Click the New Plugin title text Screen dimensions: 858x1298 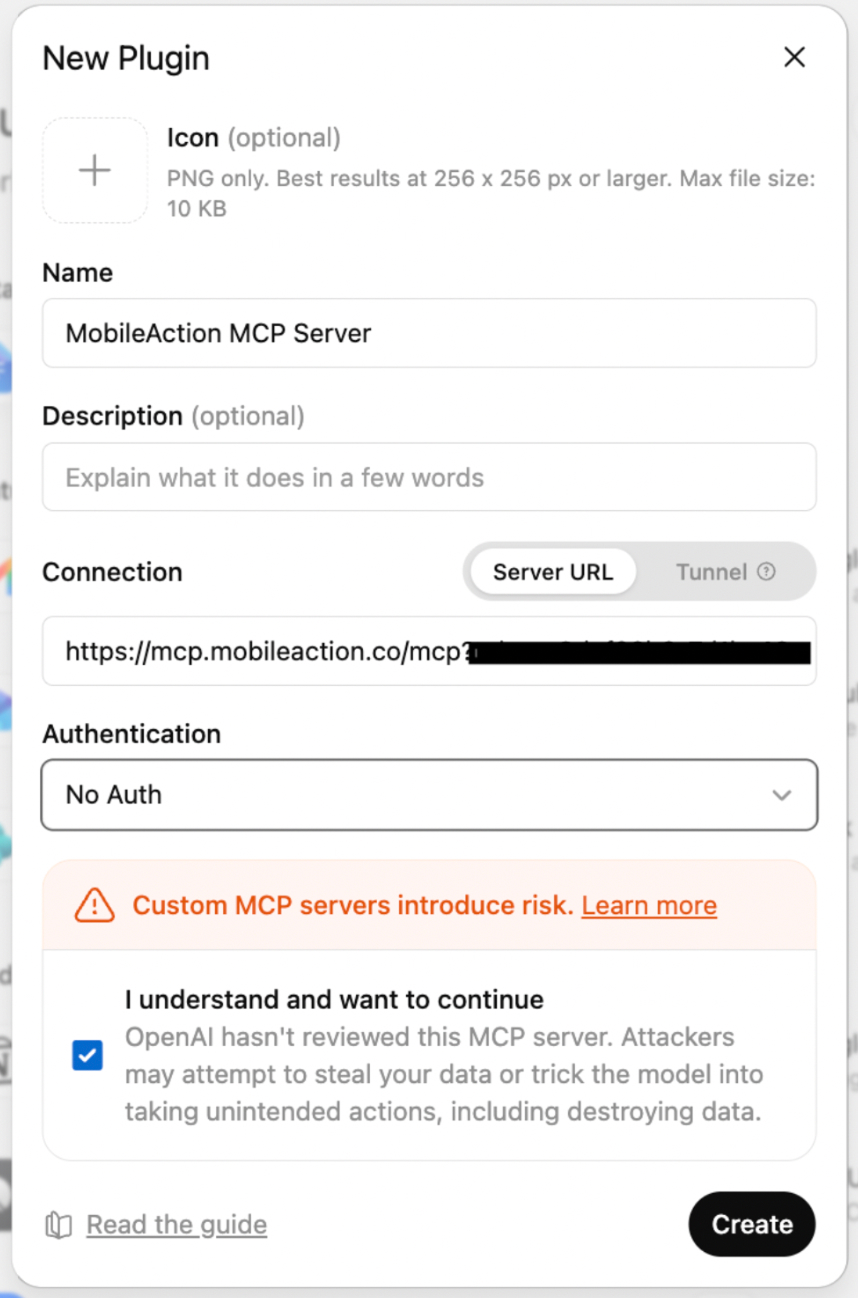point(126,58)
